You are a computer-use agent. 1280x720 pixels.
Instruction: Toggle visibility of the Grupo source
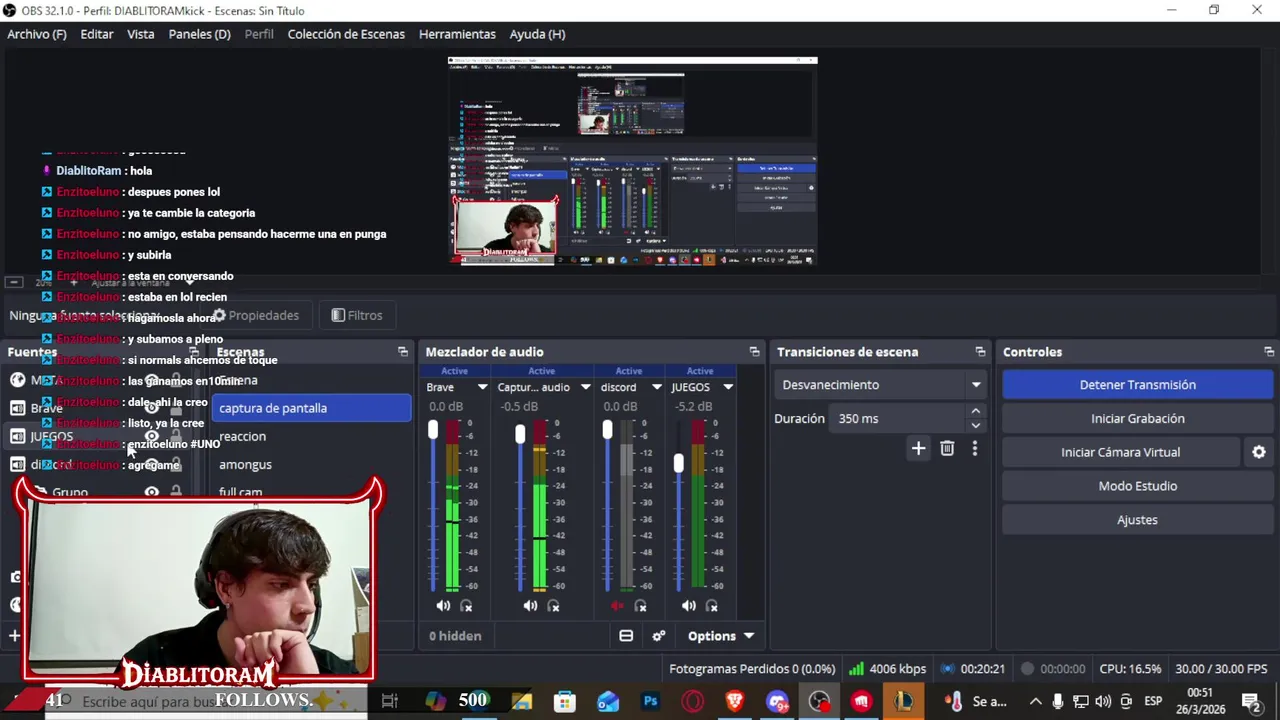(151, 492)
